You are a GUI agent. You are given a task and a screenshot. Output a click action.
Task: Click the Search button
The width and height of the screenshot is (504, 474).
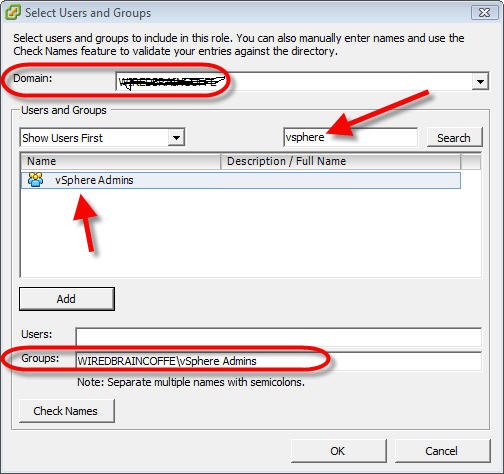(x=454, y=137)
